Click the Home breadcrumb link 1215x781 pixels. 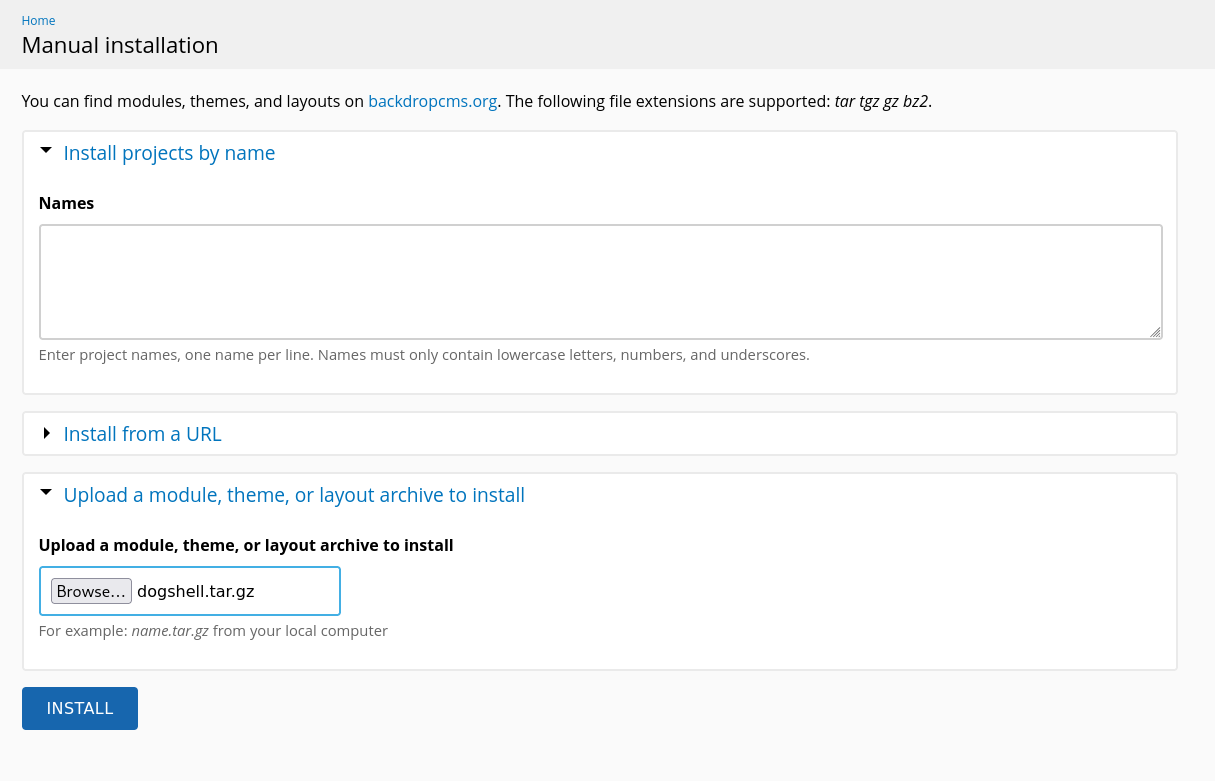[38, 20]
